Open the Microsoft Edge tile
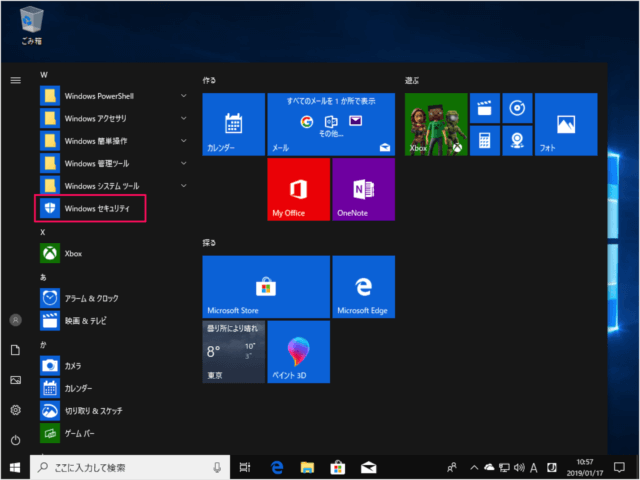 coord(364,286)
